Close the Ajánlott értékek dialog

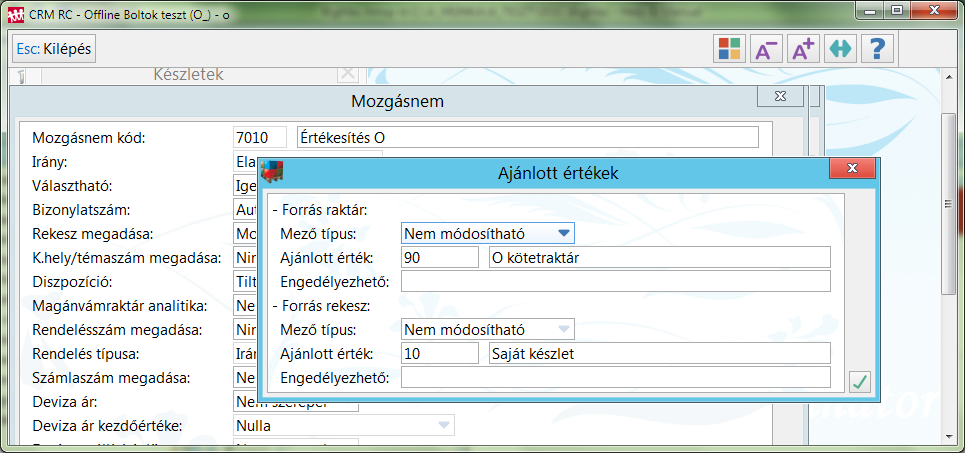click(x=851, y=170)
